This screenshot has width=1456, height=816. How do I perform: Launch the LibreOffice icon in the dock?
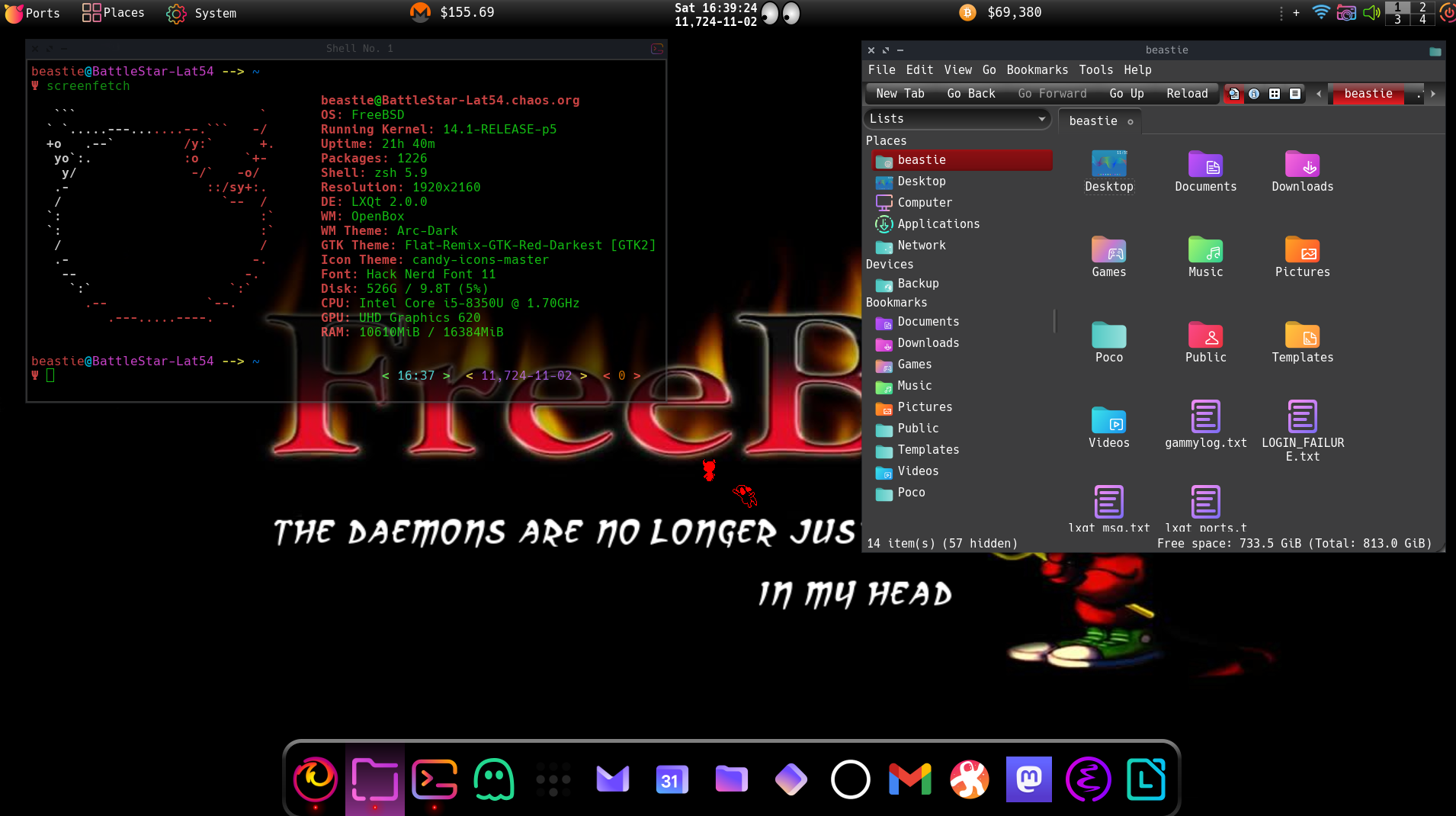(x=1147, y=779)
